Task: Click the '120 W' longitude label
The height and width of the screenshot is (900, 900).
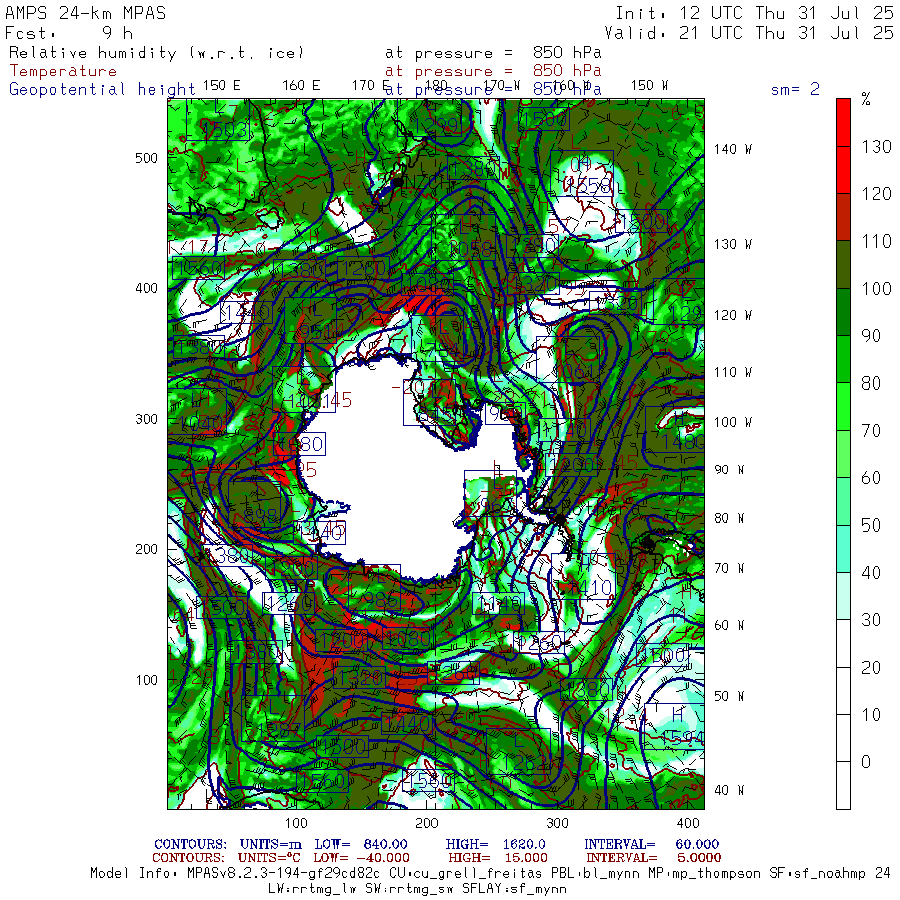Action: tap(732, 315)
